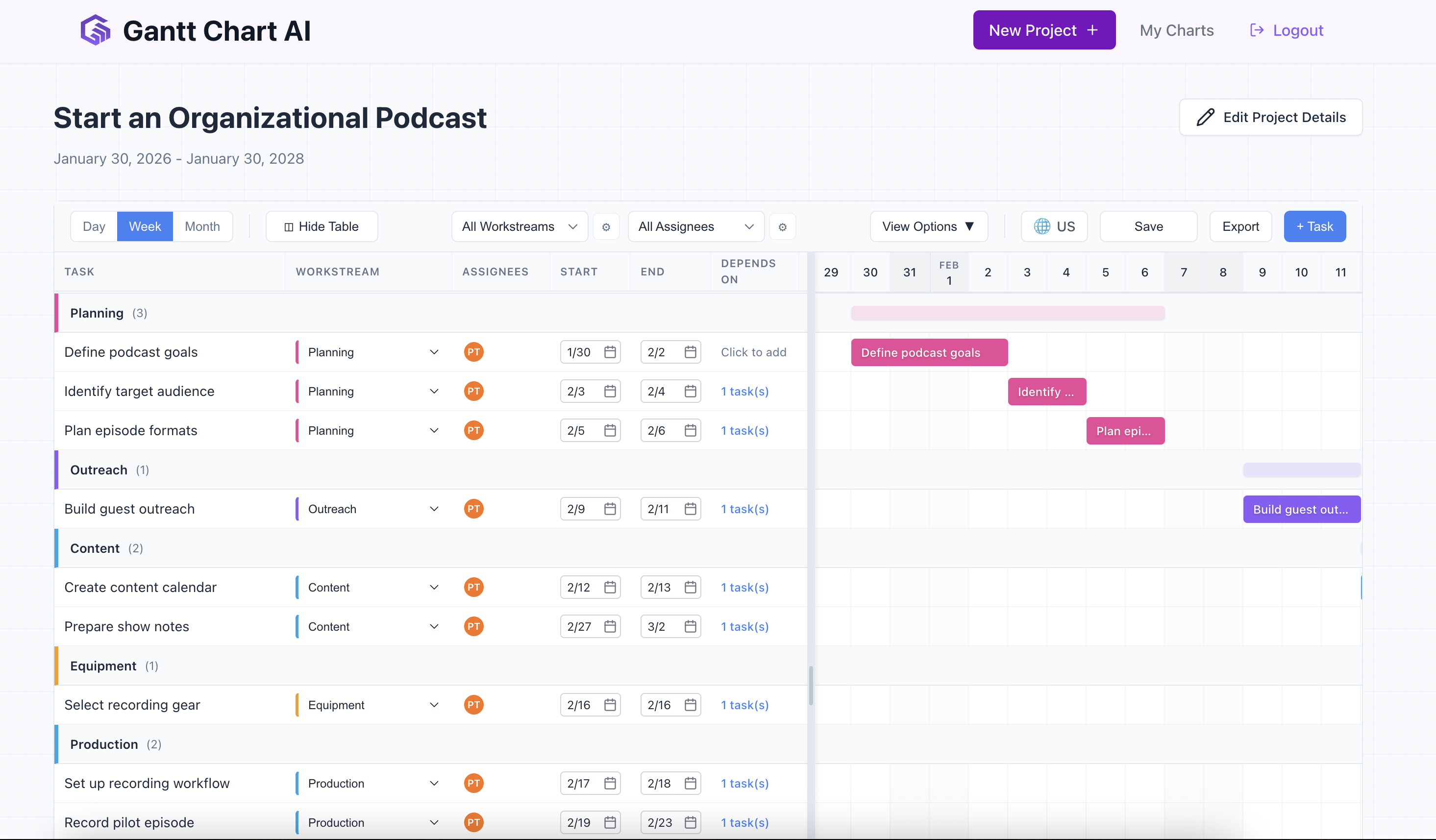This screenshot has height=840, width=1436.
Task: Open the View Options menu
Action: pos(928,226)
